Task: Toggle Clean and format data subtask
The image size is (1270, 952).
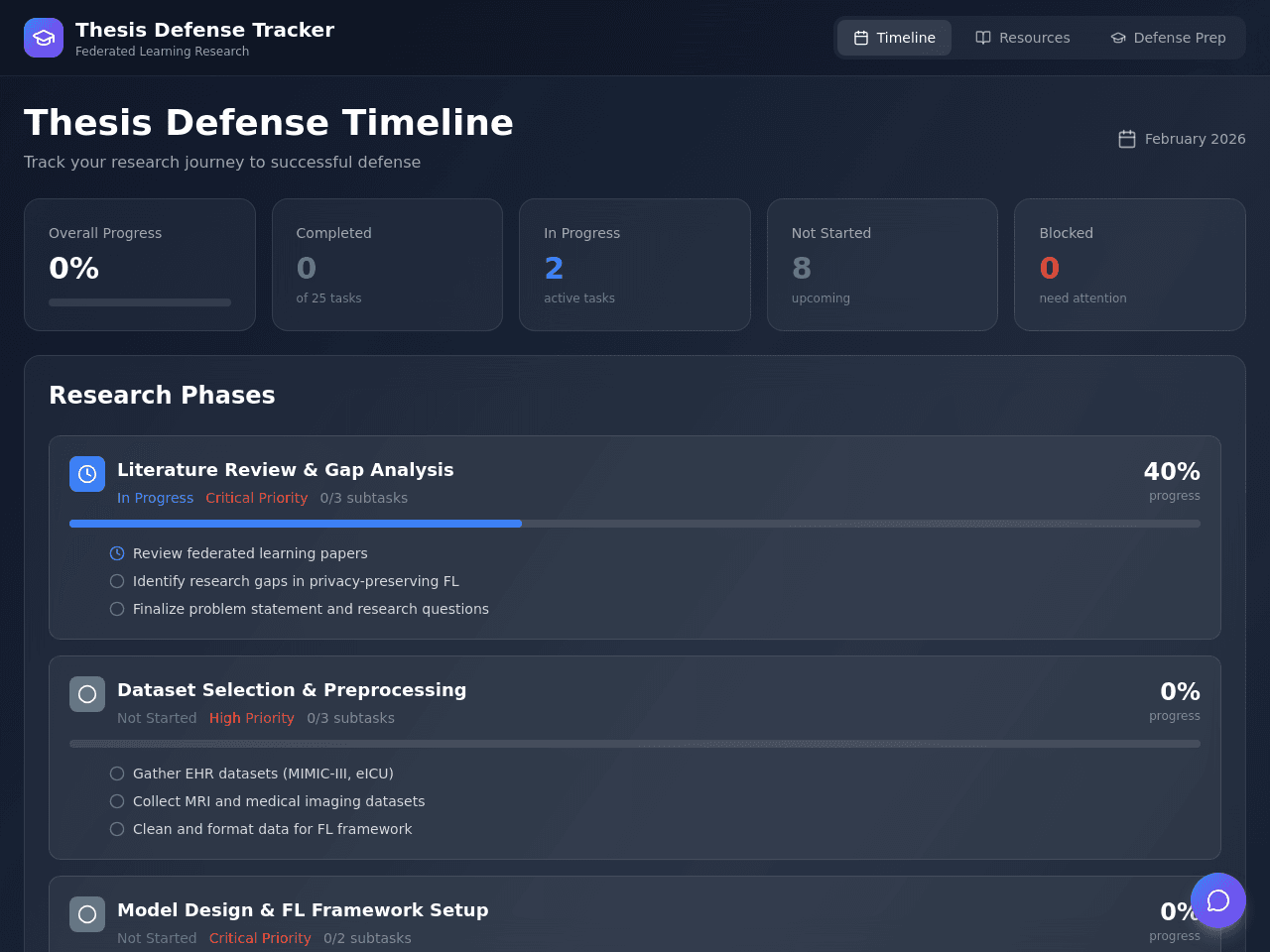Action: 117,829
